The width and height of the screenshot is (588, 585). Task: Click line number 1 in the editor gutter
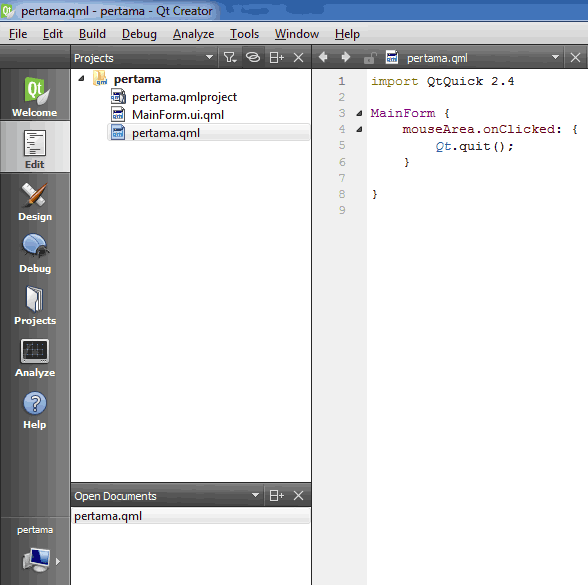(x=342, y=81)
